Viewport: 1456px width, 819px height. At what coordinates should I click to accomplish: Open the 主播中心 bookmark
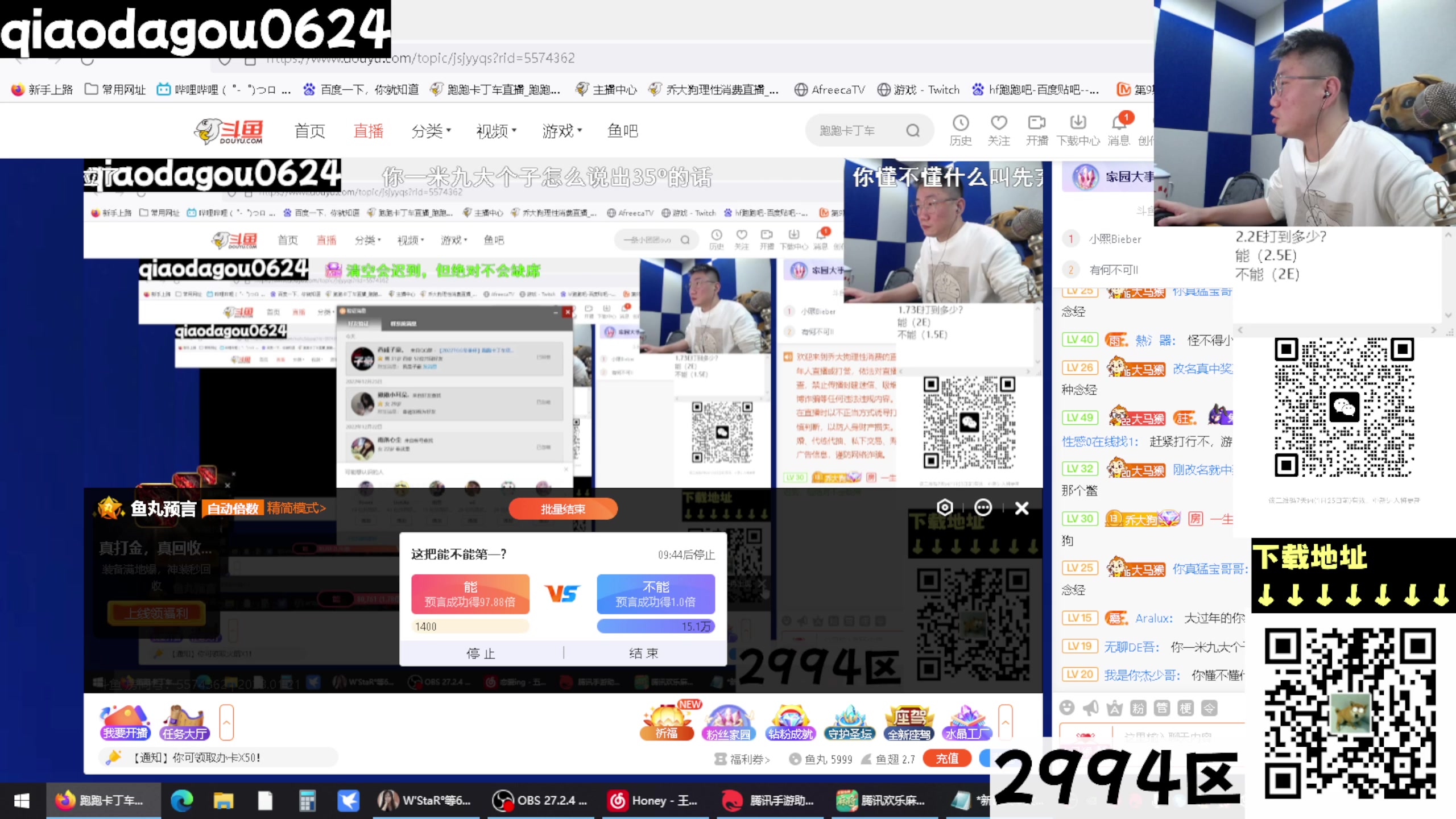click(606, 89)
